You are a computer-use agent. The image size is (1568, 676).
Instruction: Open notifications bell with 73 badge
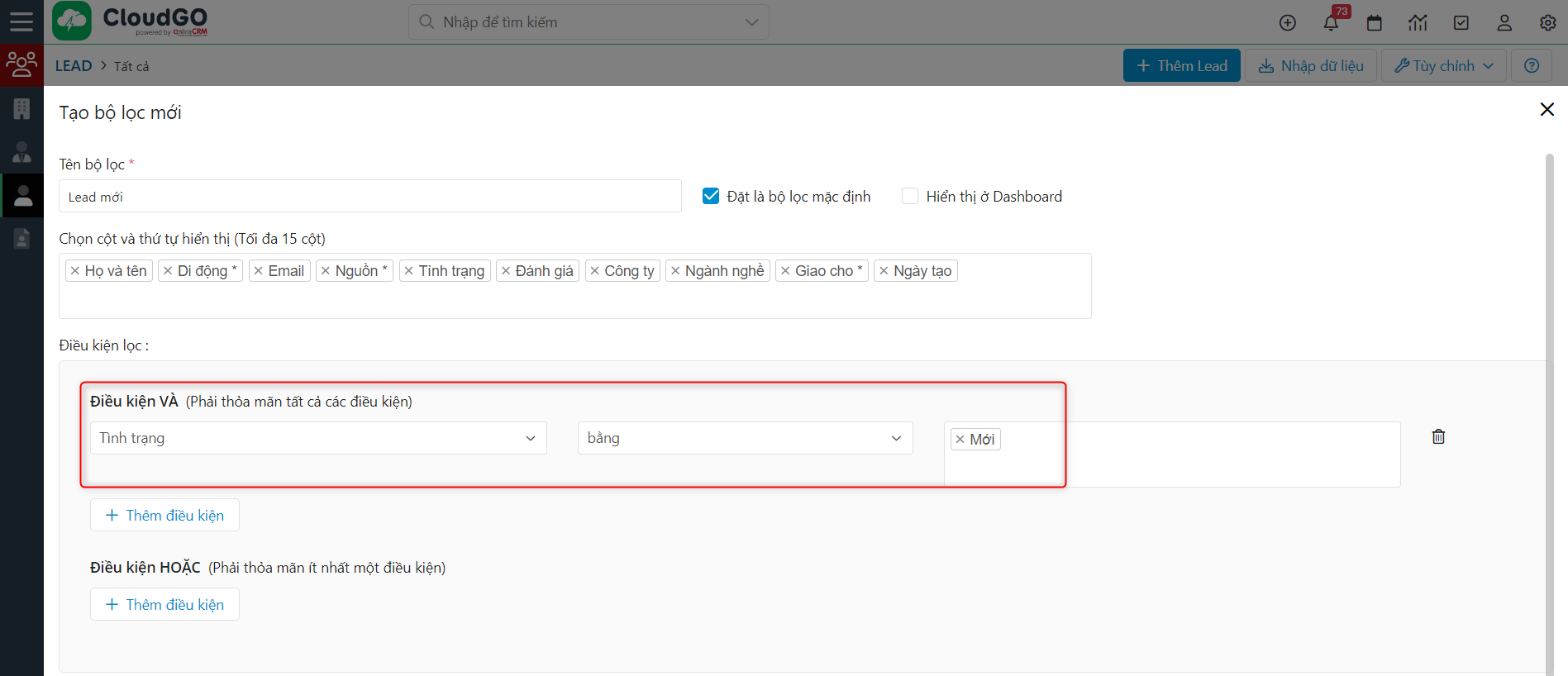click(1332, 21)
